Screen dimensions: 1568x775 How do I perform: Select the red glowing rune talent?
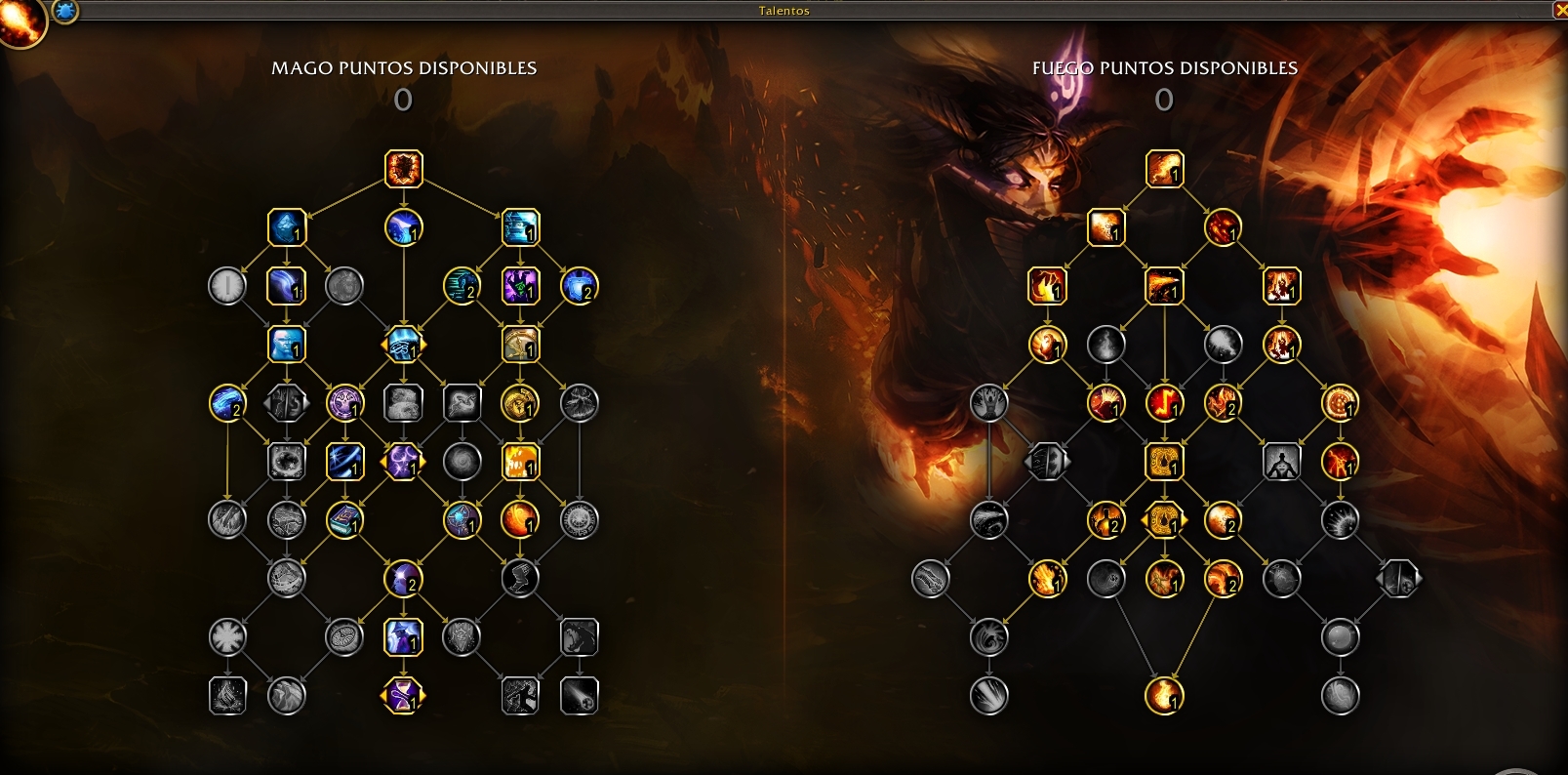[x=1164, y=403]
